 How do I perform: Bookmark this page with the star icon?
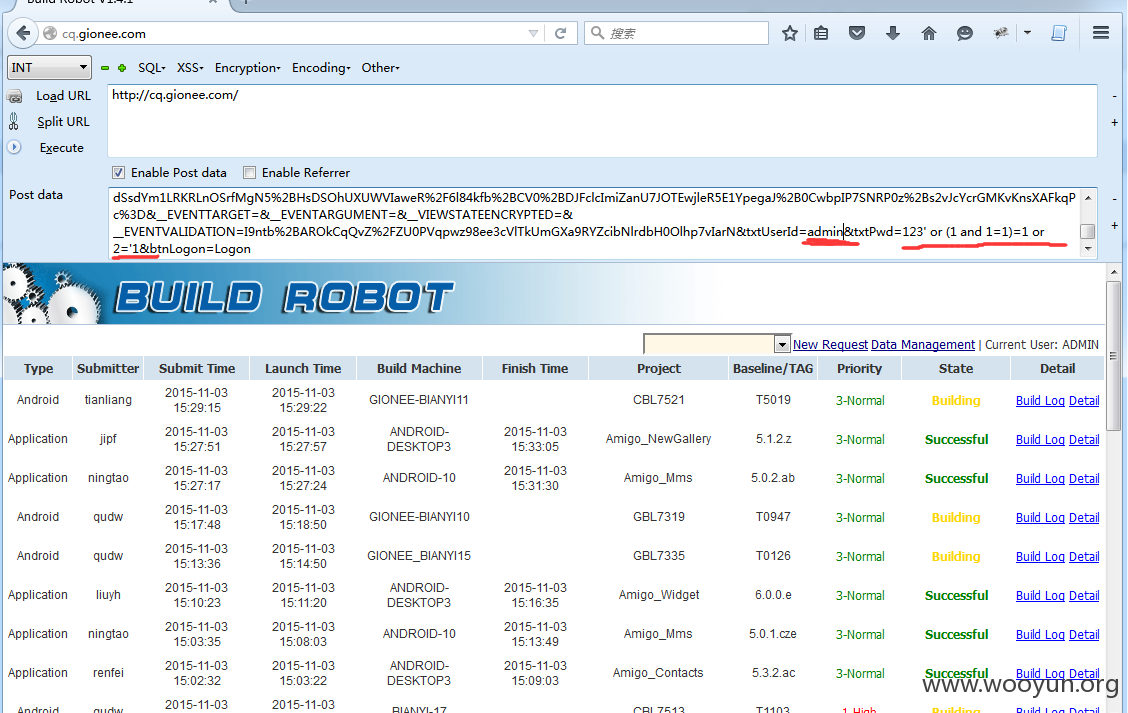790,33
